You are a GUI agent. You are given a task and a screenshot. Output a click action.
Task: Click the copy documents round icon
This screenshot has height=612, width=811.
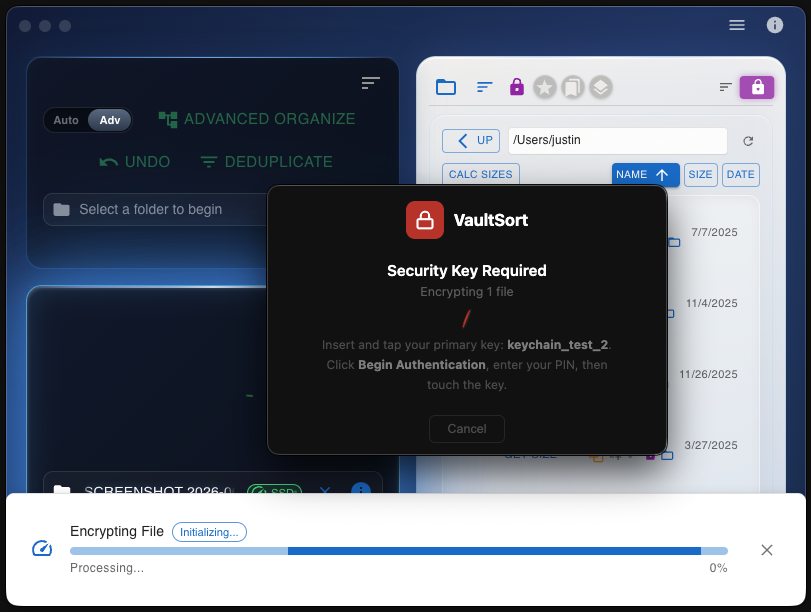tap(573, 87)
